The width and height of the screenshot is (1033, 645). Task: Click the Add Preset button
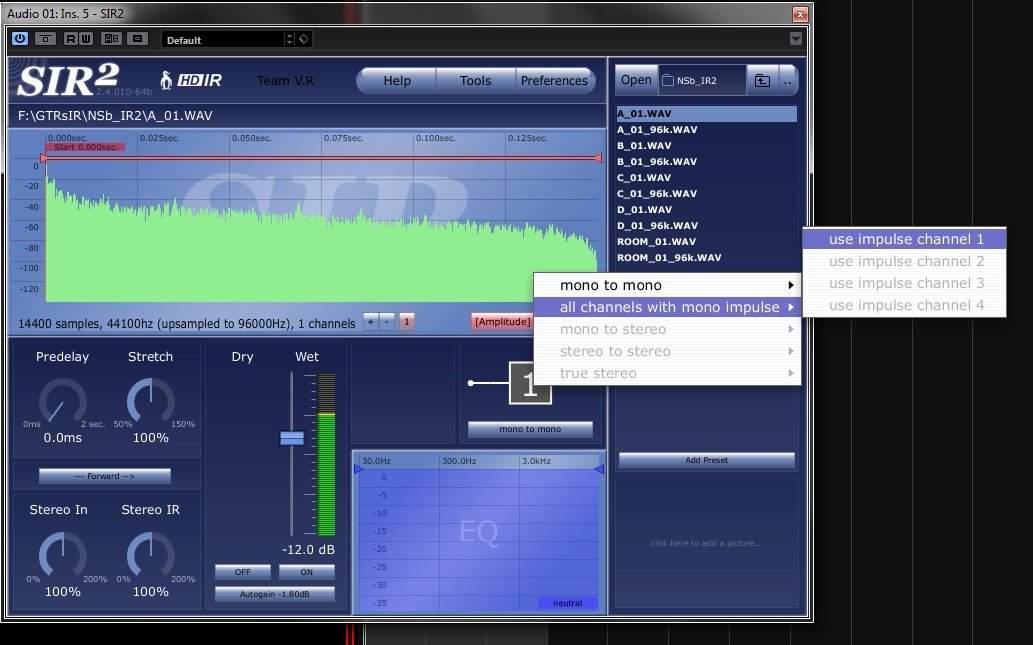(x=706, y=460)
